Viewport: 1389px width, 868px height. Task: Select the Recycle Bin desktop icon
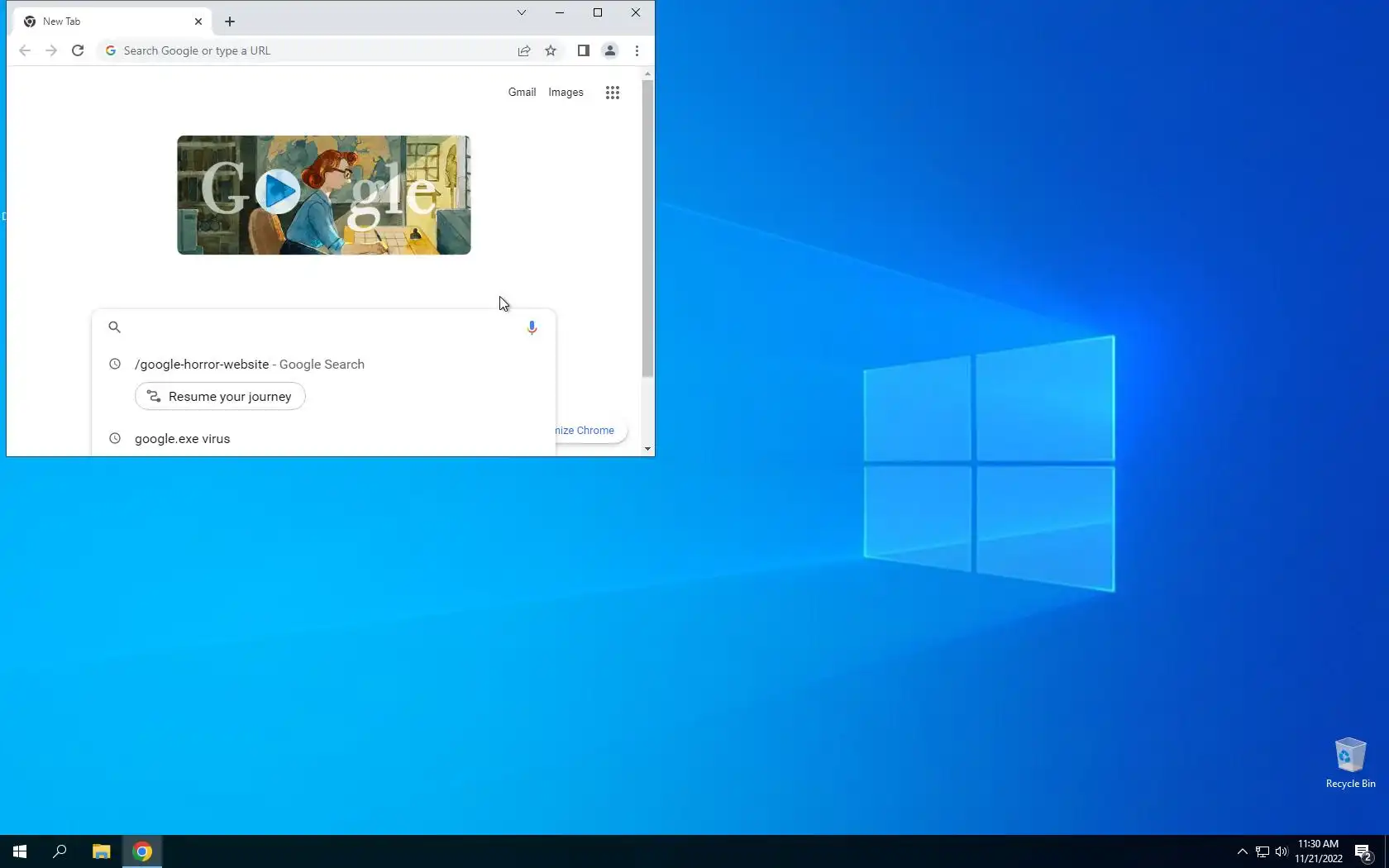coord(1351,762)
